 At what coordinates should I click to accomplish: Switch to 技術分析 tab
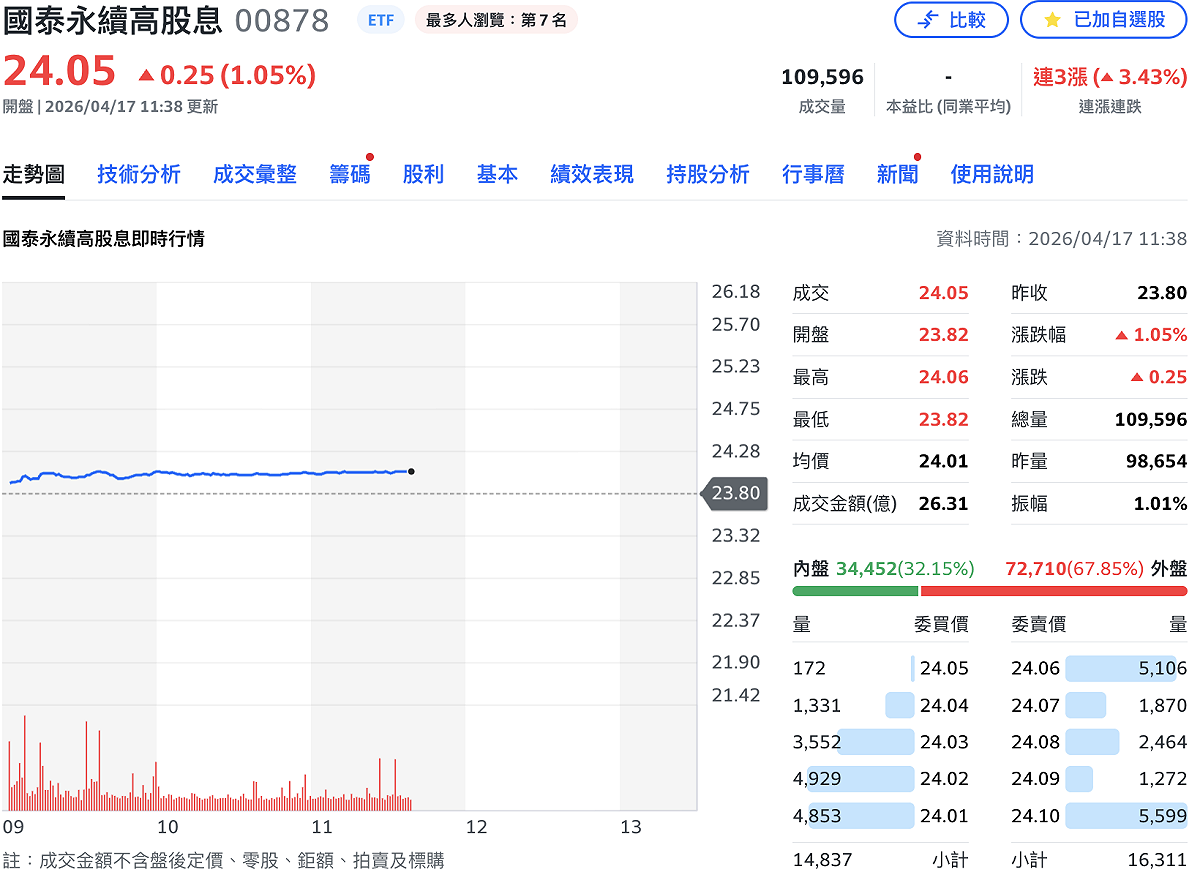pyautogui.click(x=139, y=175)
